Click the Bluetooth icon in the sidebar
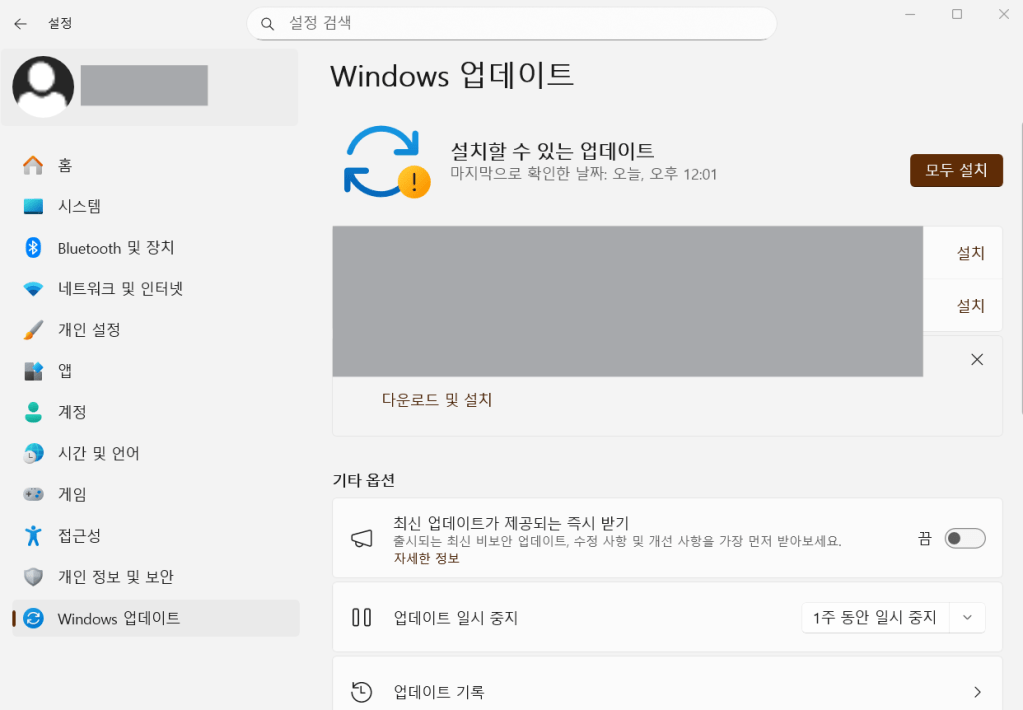Image resolution: width=1023 pixels, height=710 pixels. point(33,248)
